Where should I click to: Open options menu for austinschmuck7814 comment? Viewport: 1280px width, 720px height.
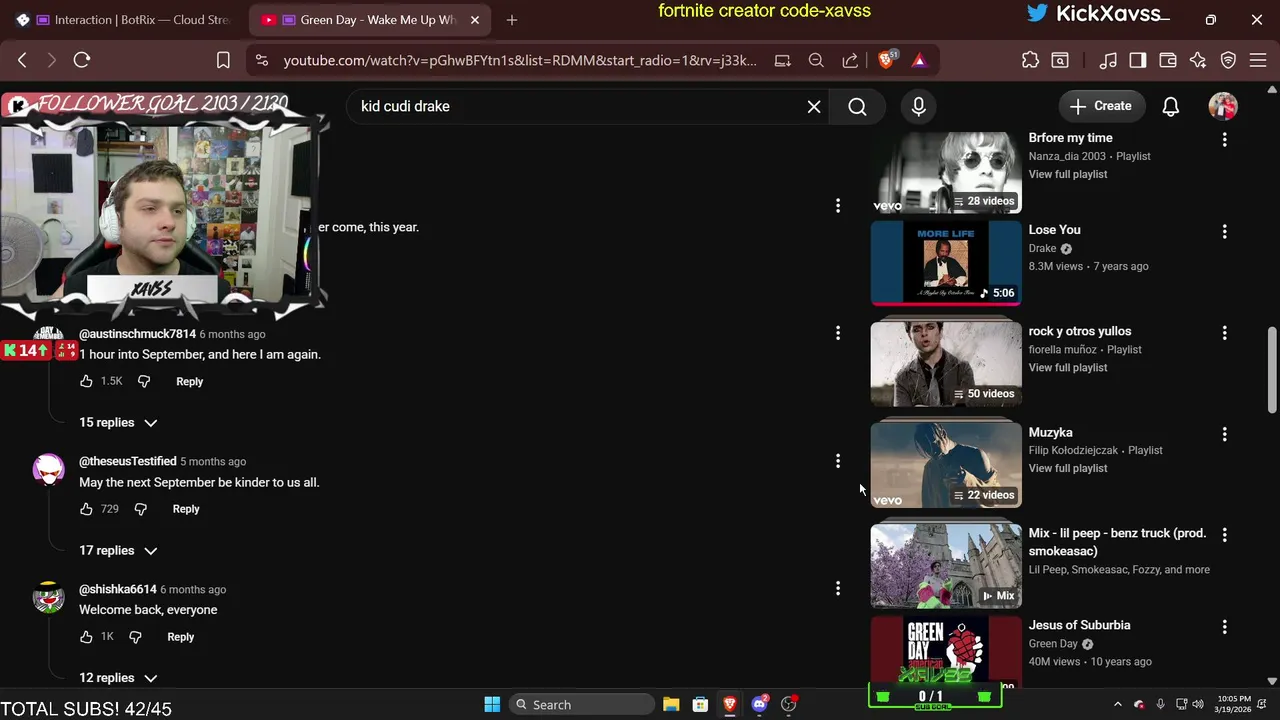coord(838,333)
